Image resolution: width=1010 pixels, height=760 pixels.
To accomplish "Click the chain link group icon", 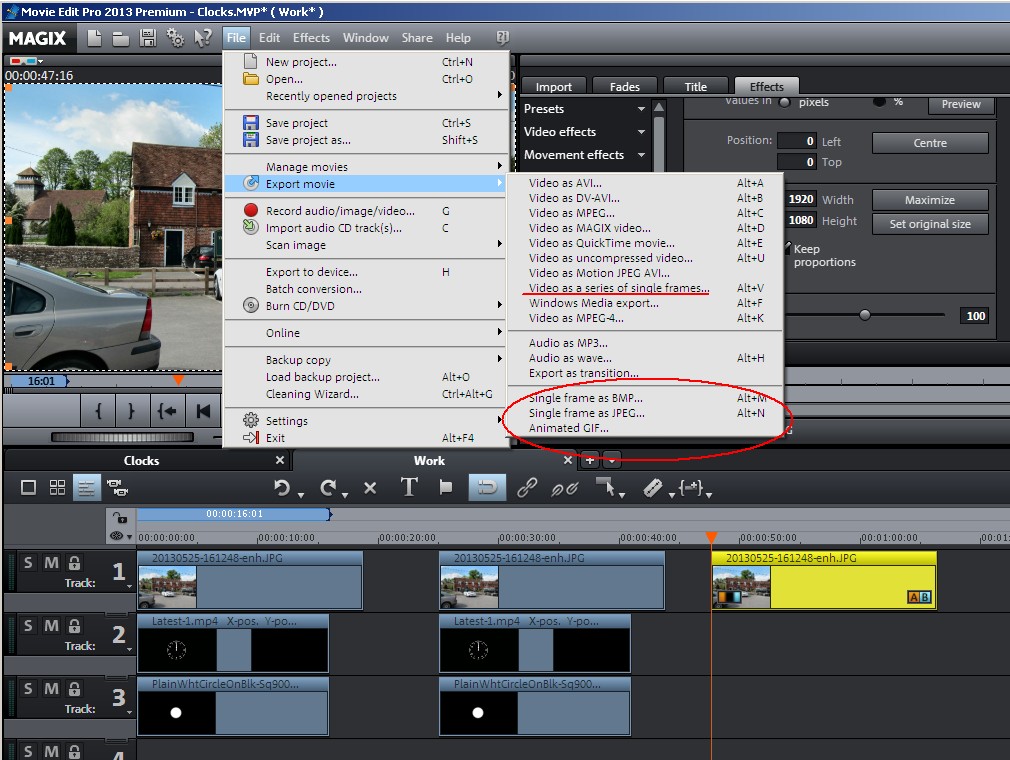I will coord(527,488).
